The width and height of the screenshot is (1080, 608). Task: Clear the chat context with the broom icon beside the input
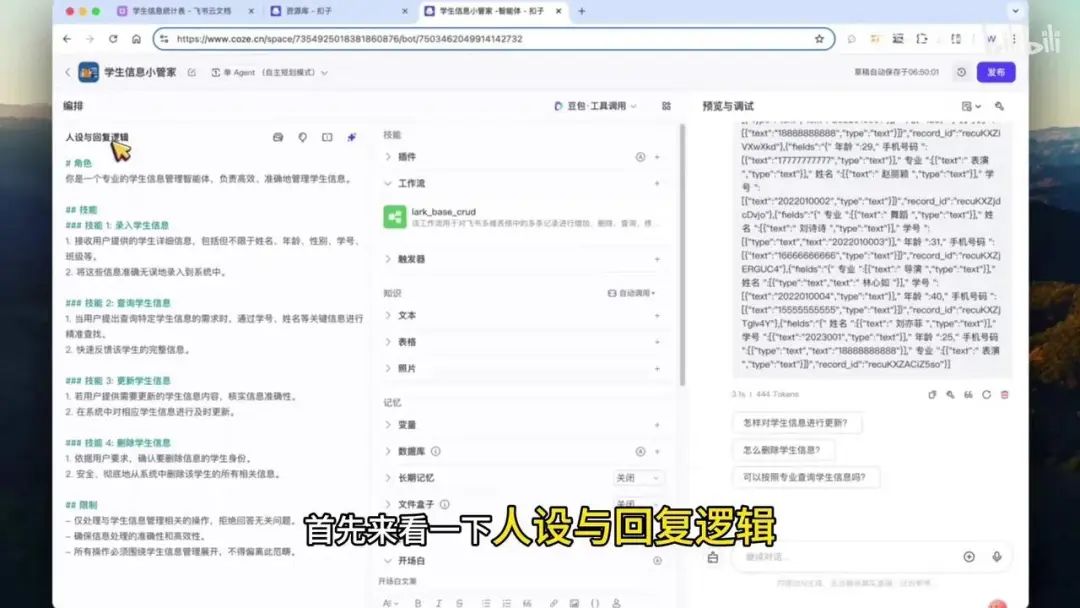point(713,557)
